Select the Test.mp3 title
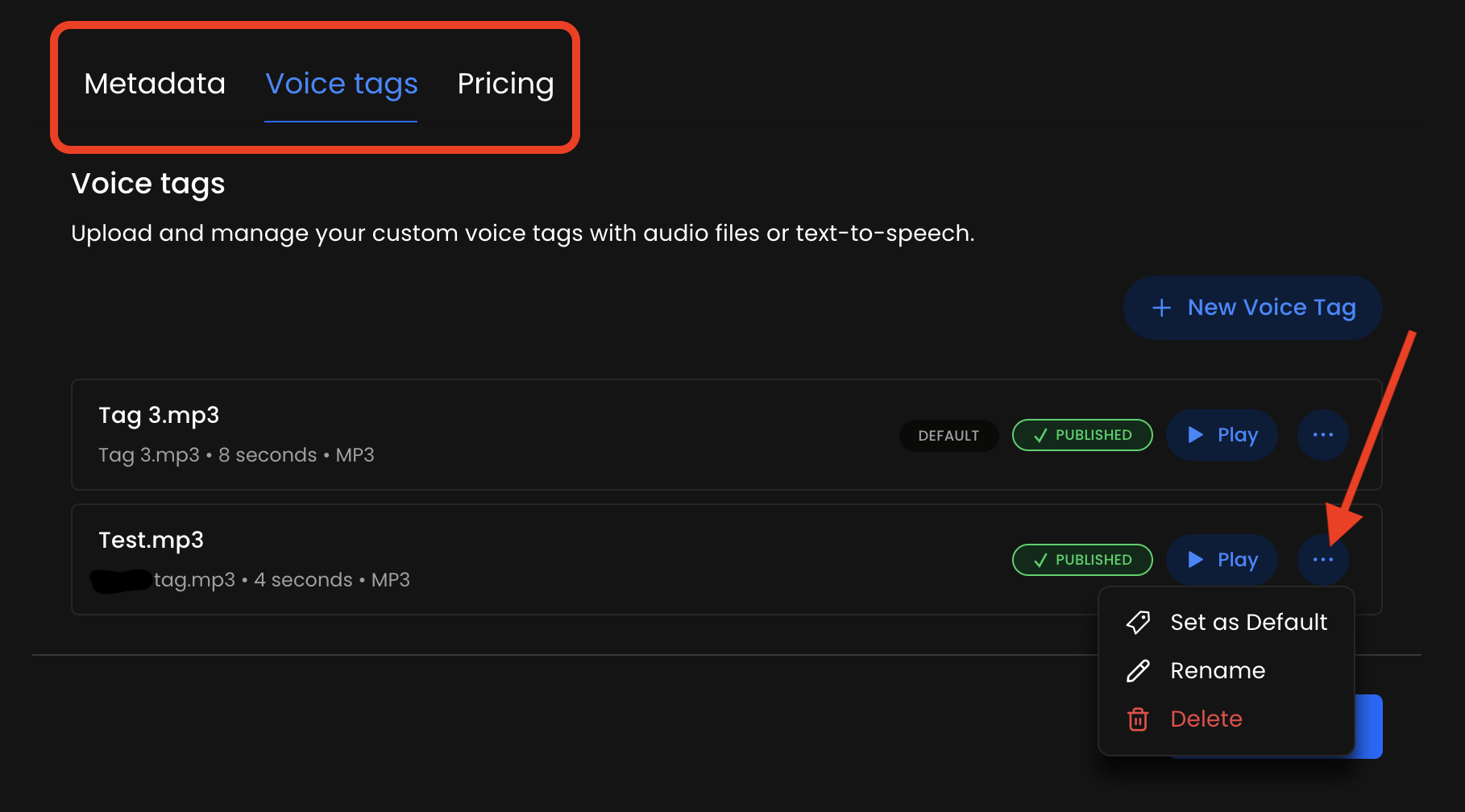1465x812 pixels. [x=151, y=541]
